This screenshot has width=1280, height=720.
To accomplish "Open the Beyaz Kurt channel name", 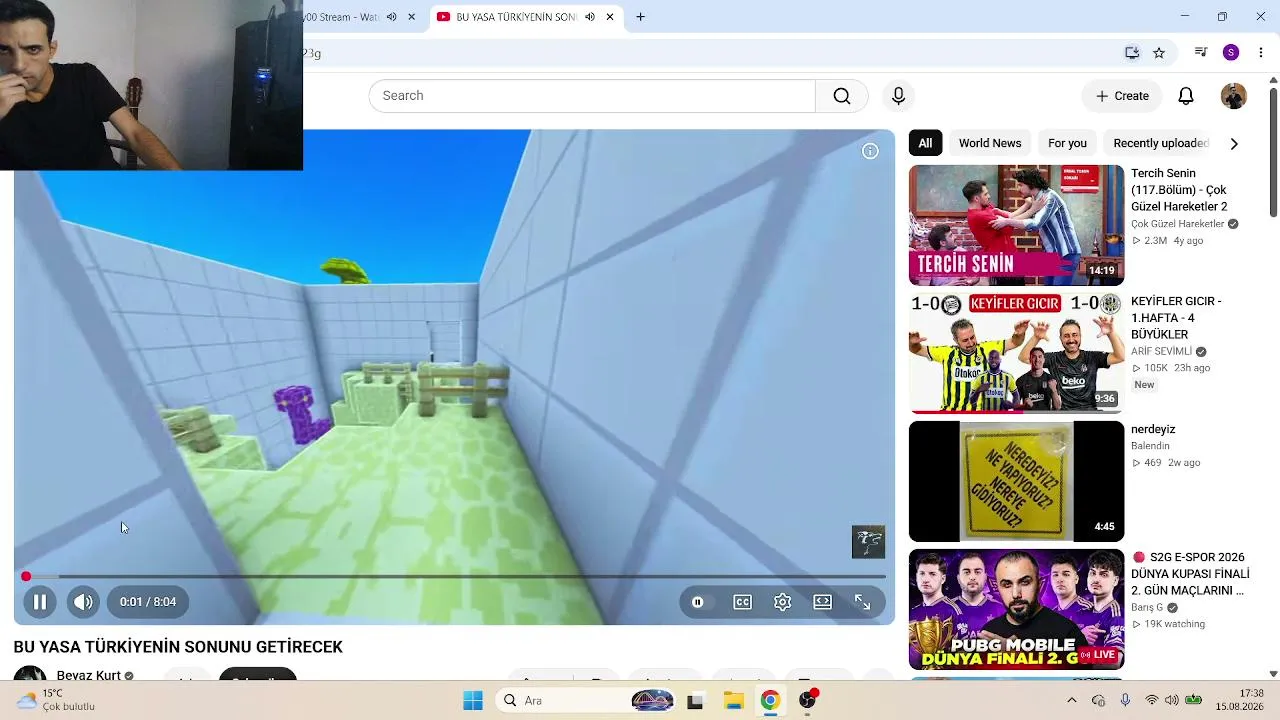I will coord(89,675).
